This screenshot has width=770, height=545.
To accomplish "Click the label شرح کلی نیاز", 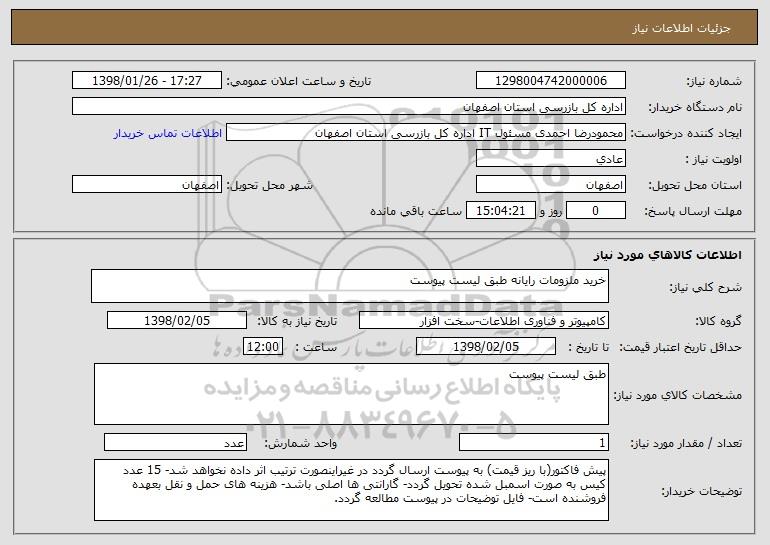I will coord(706,287).
